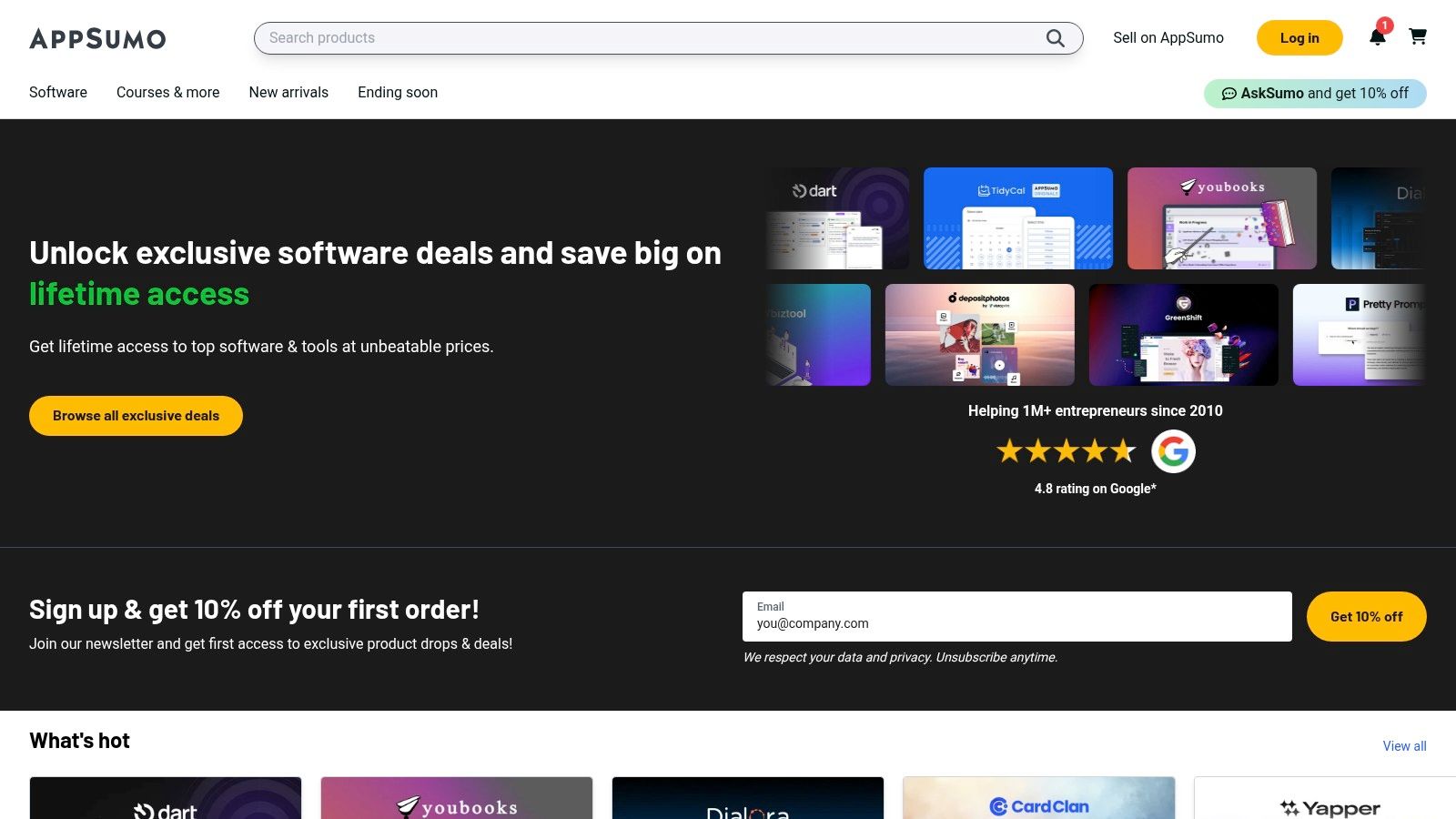The image size is (1456, 819).
Task: Click the AppSumo logo
Action: [97, 38]
